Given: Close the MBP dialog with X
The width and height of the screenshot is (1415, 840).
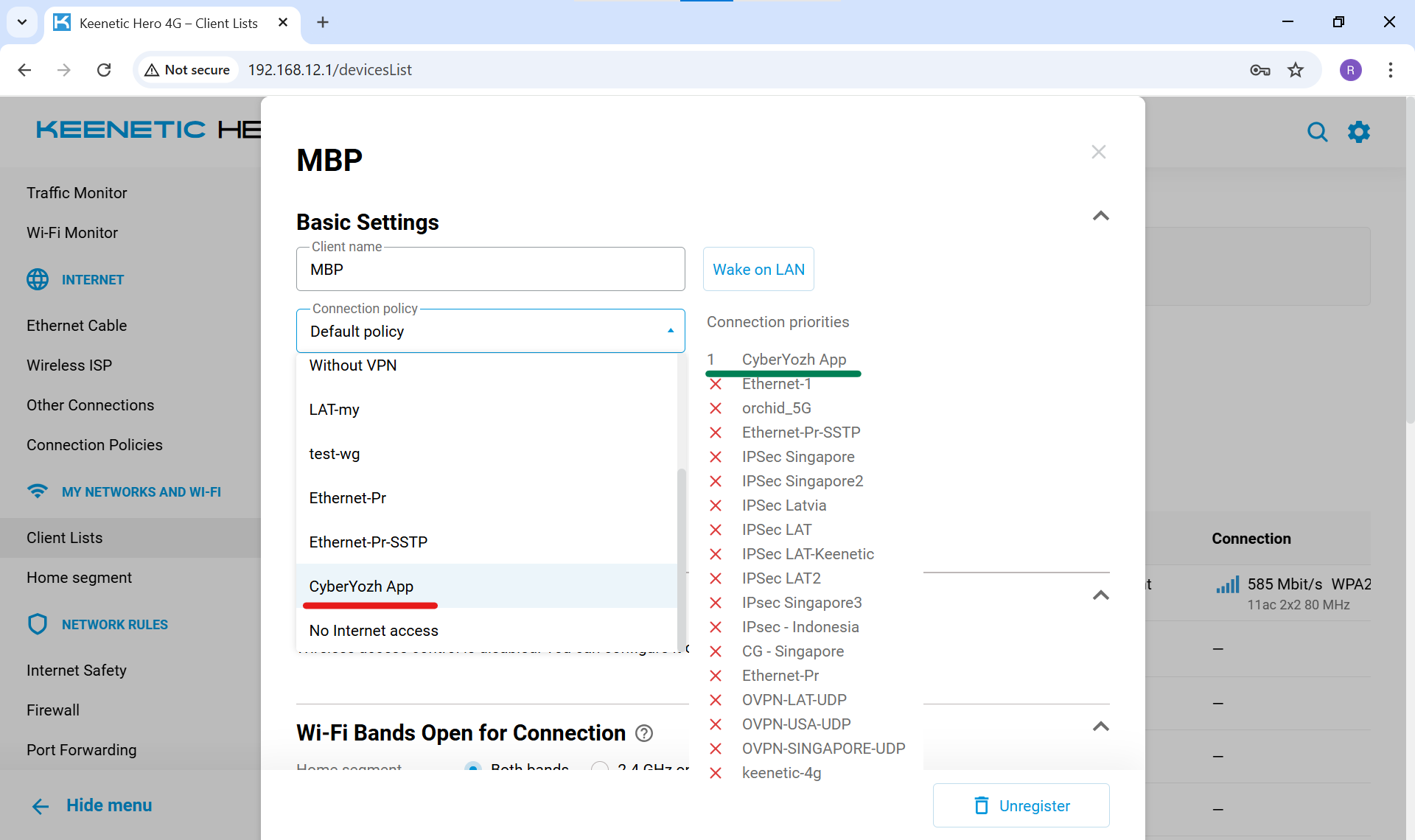Looking at the screenshot, I should click(1098, 152).
